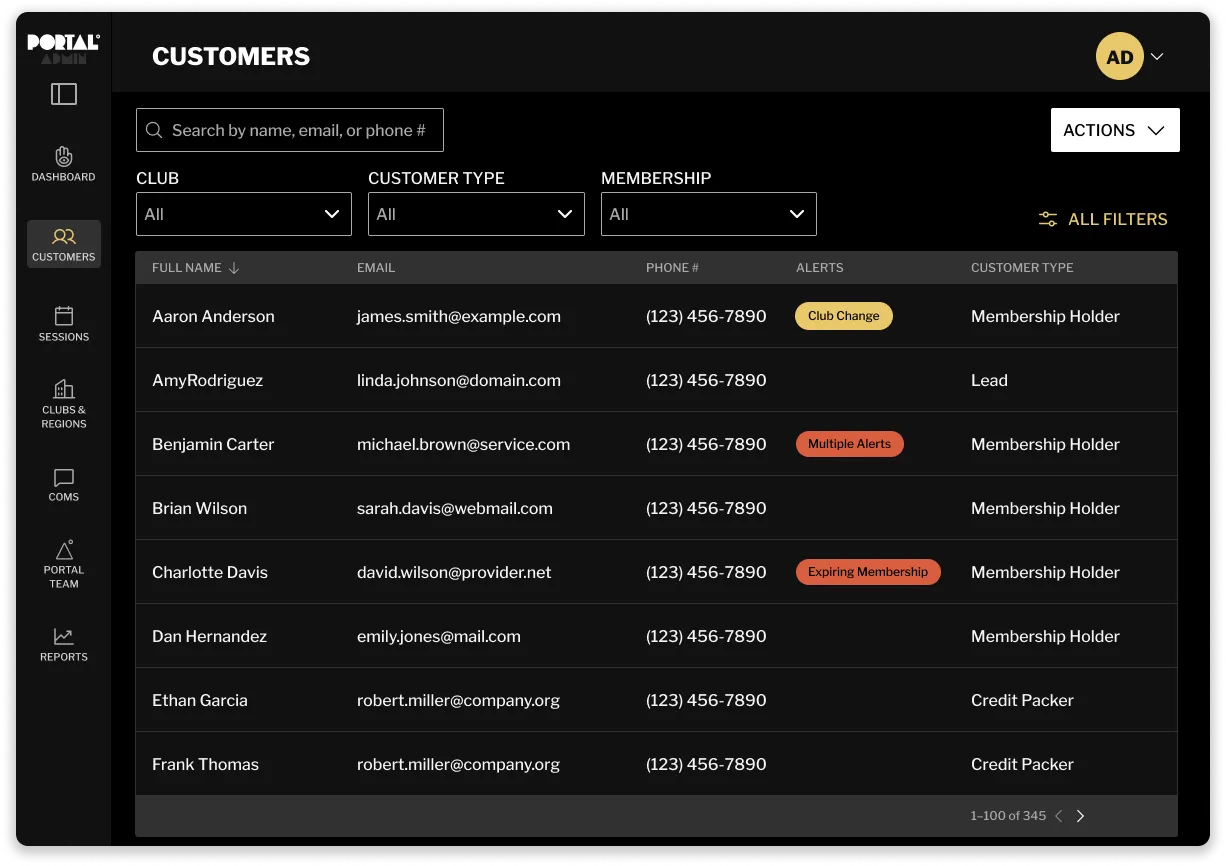
Task: Navigate to Clubs & Regions
Action: pyautogui.click(x=63, y=400)
